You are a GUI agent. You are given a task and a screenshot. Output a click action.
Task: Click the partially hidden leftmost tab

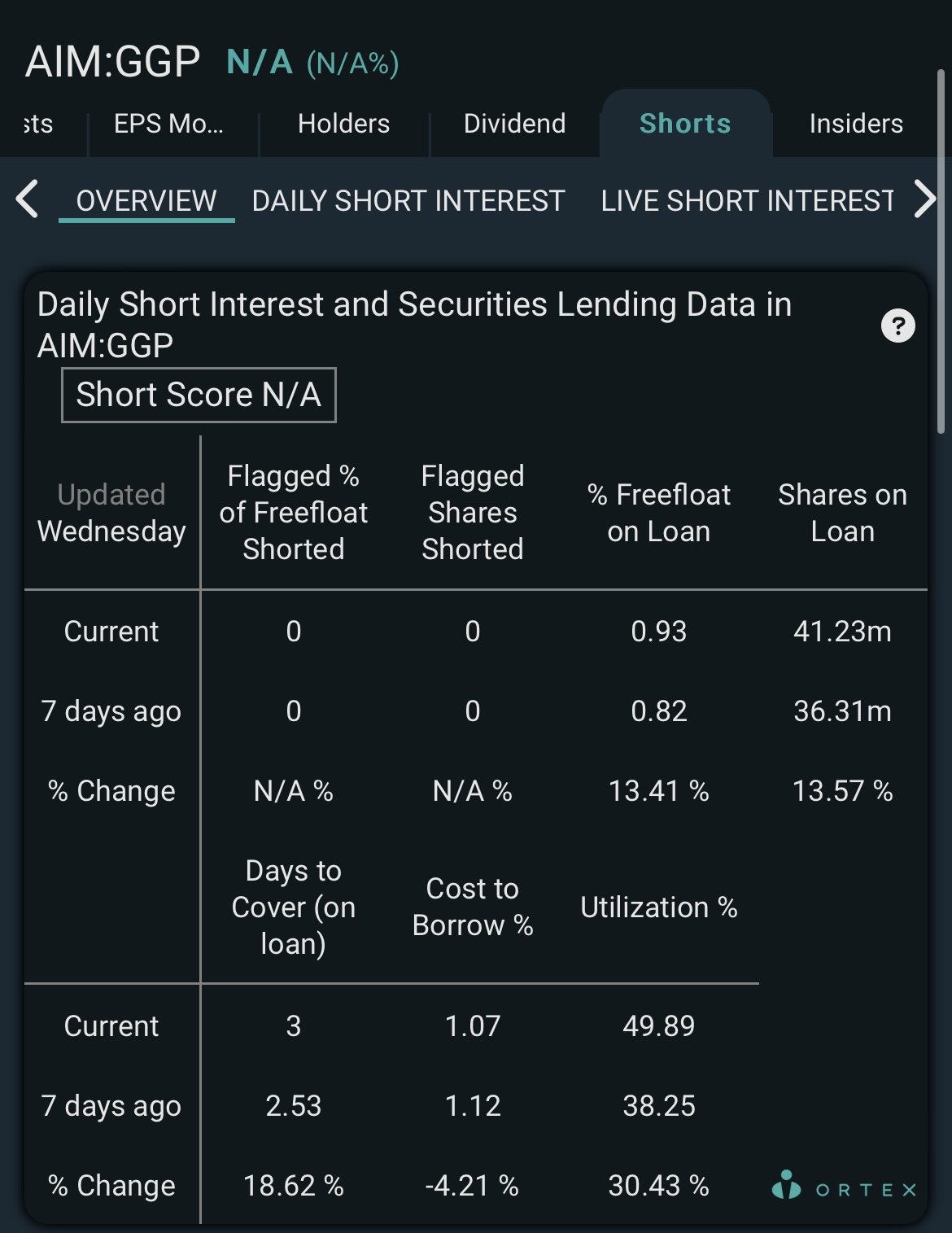(38, 124)
